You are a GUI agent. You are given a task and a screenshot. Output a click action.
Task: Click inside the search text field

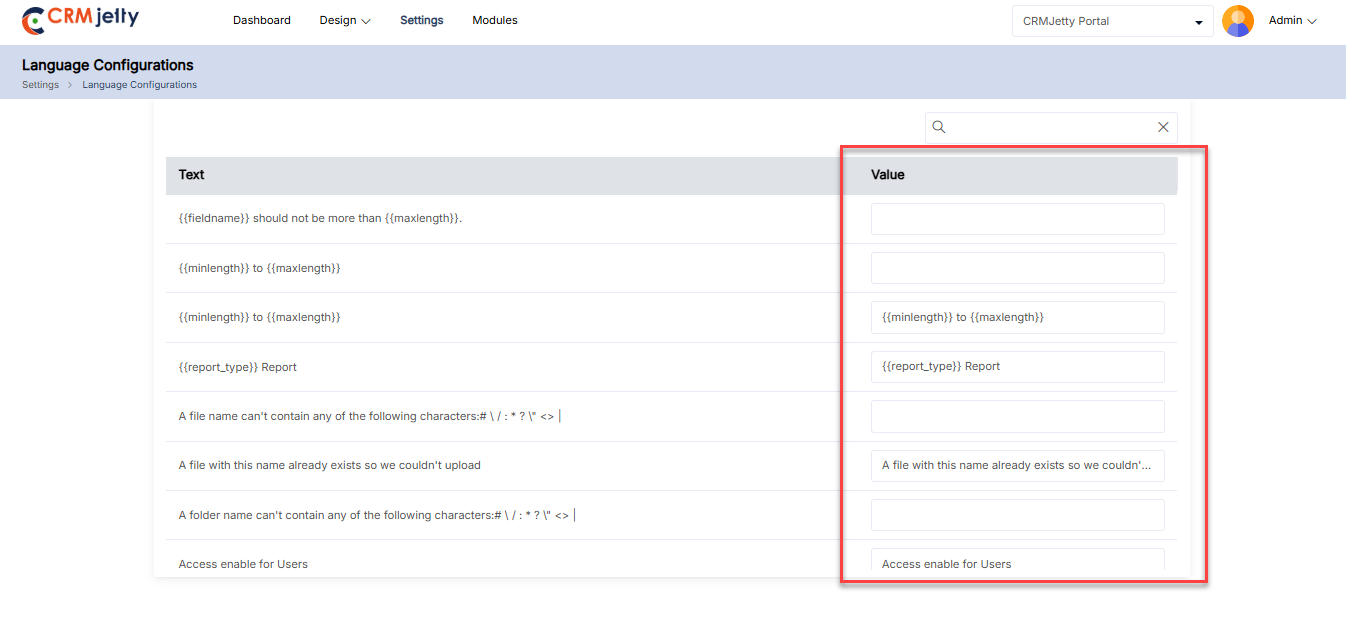(1050, 127)
